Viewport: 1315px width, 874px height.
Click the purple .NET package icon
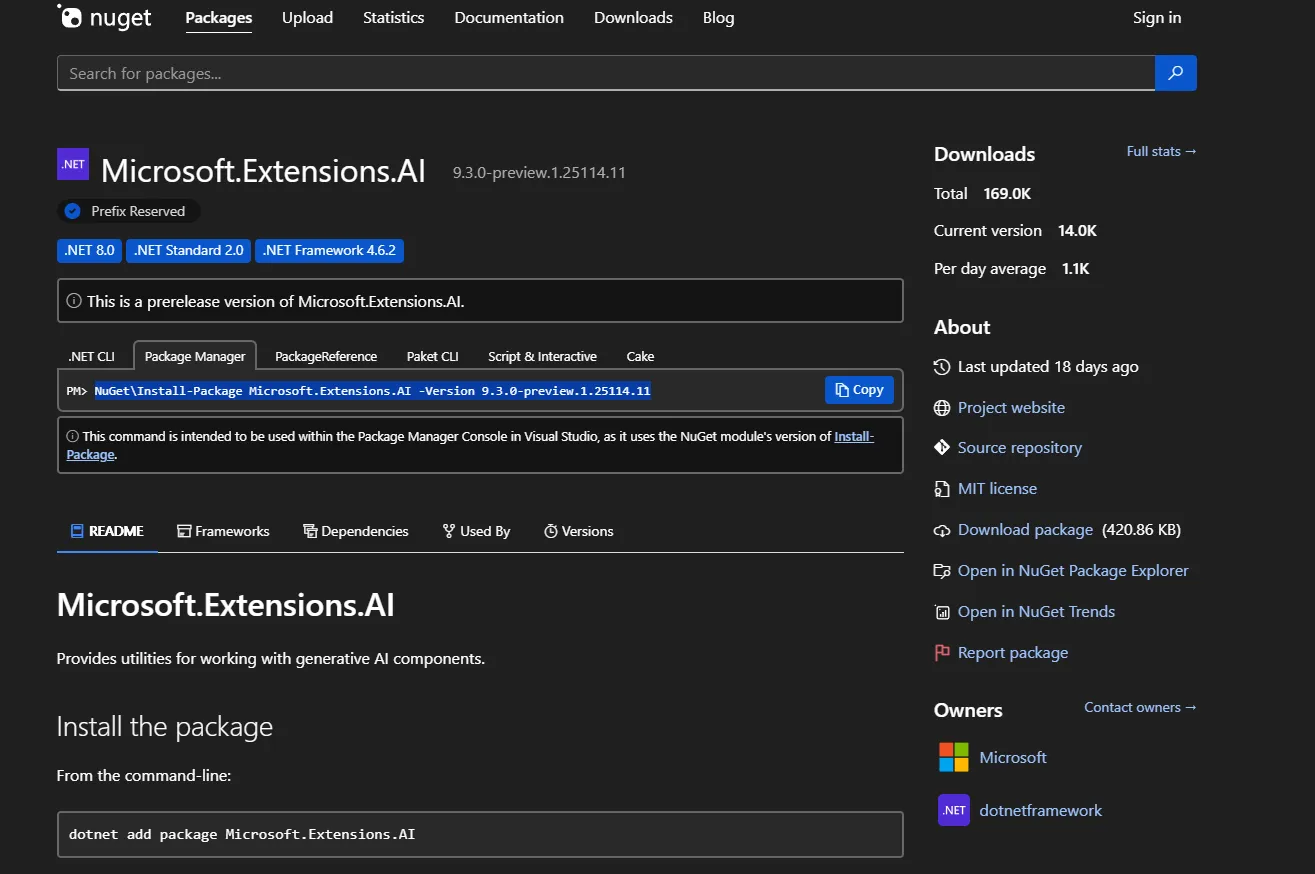coord(73,164)
